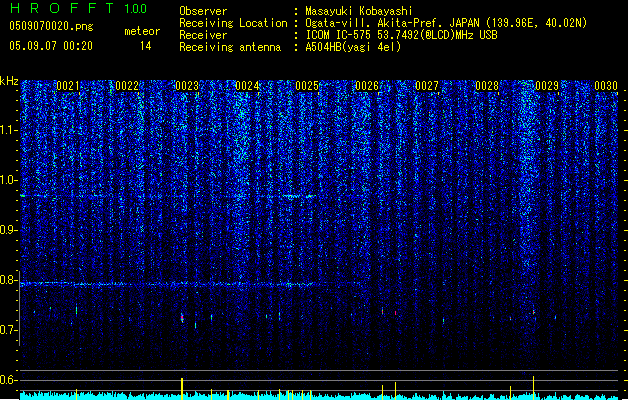Click the red meteor echo below 0023

click(x=182, y=318)
